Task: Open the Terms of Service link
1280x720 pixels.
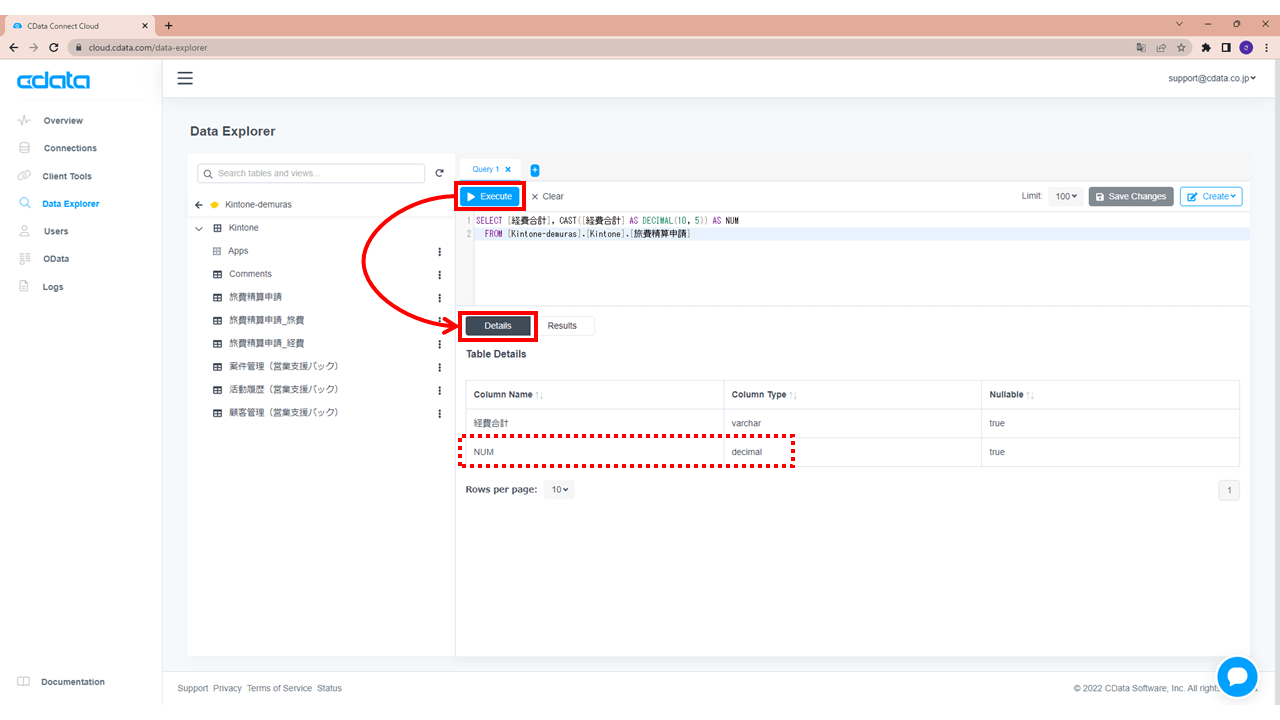Action: 279,688
